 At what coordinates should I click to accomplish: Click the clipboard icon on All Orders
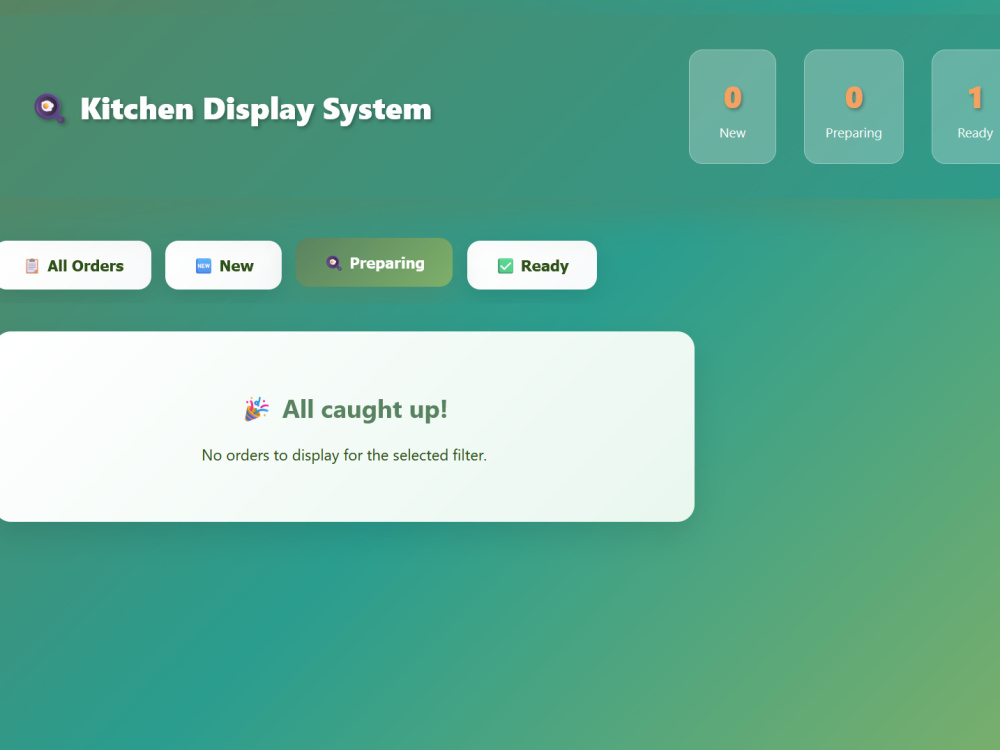(x=32, y=266)
